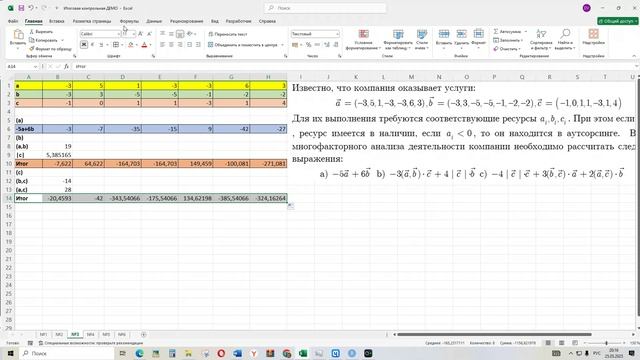Click the increase indent icon
The image size is (640, 360).
pyautogui.click(x=198, y=44)
